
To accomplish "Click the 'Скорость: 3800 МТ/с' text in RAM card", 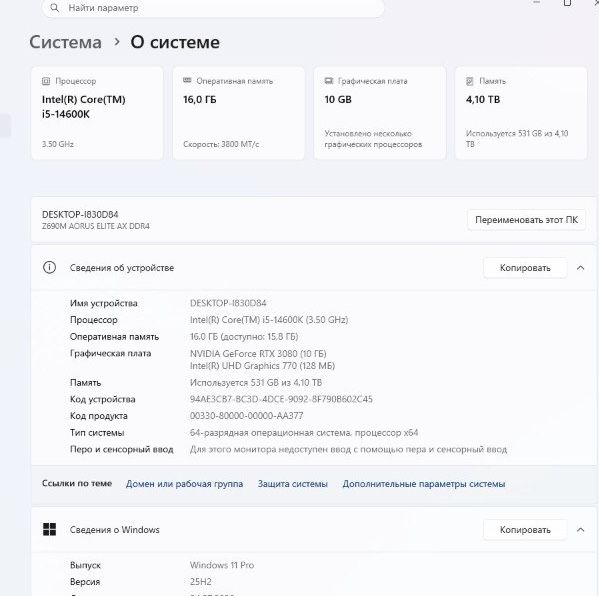I will 221,144.
